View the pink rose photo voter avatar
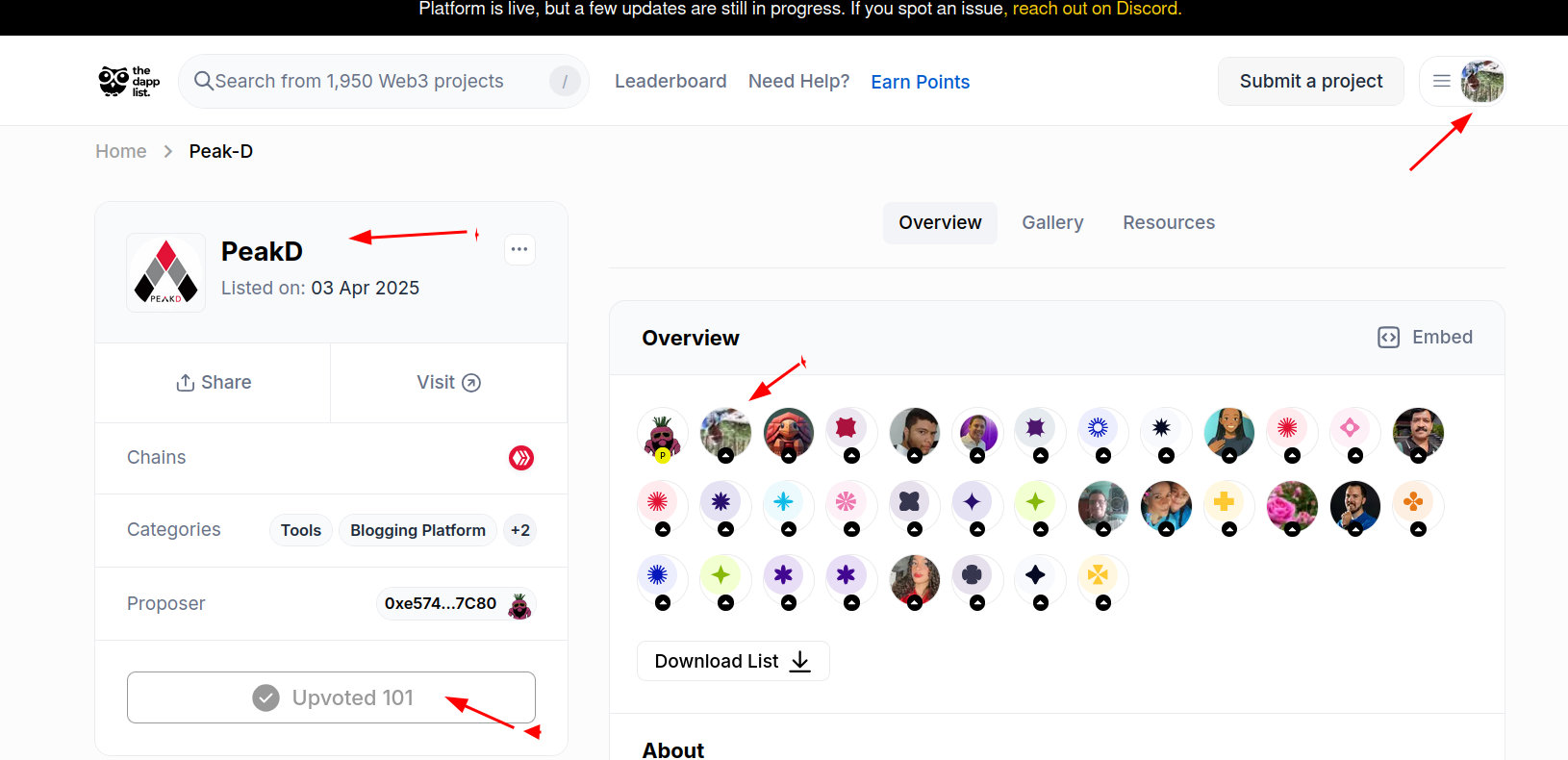1568x760 pixels. [x=1292, y=507]
